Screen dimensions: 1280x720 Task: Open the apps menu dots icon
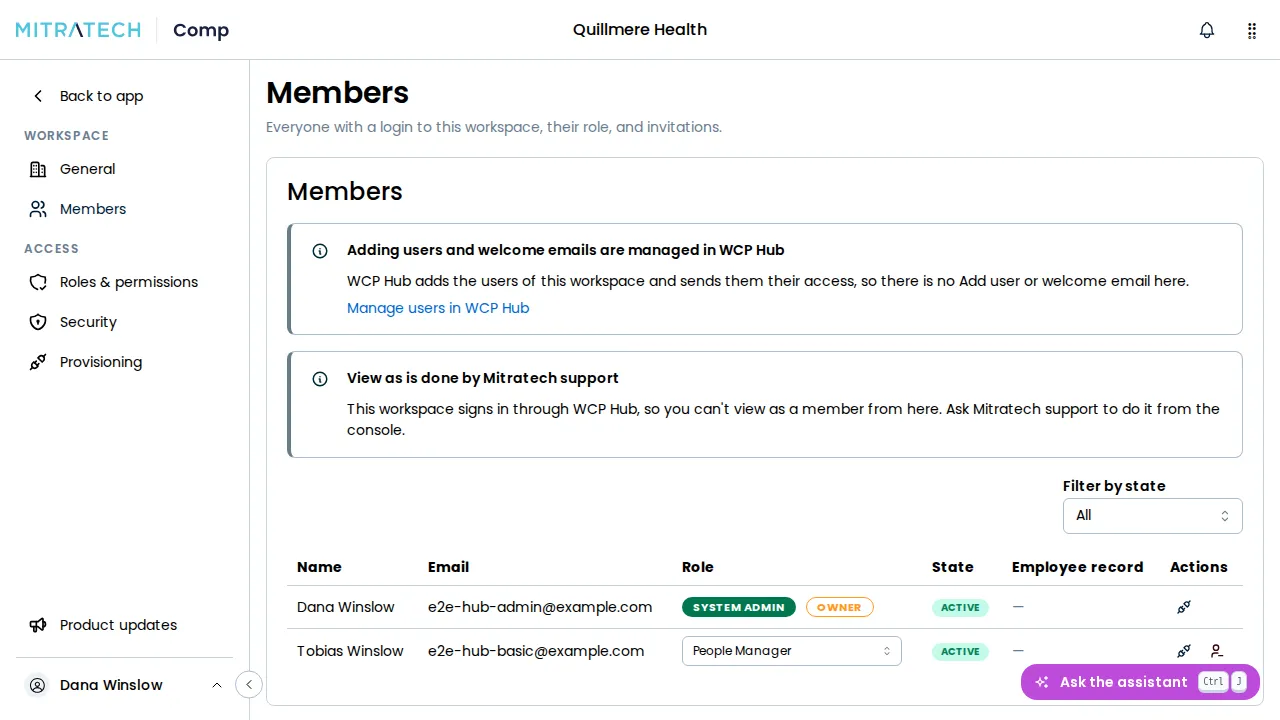pos(1251,30)
